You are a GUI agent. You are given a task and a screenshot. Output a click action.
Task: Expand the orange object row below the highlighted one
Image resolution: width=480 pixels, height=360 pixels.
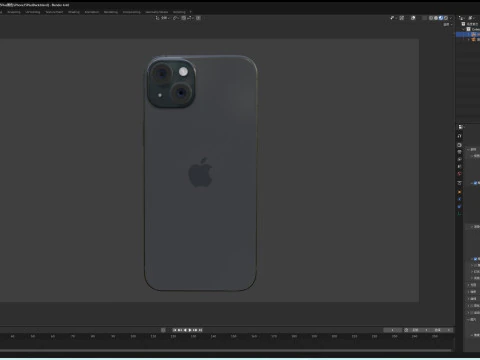(x=469, y=39)
